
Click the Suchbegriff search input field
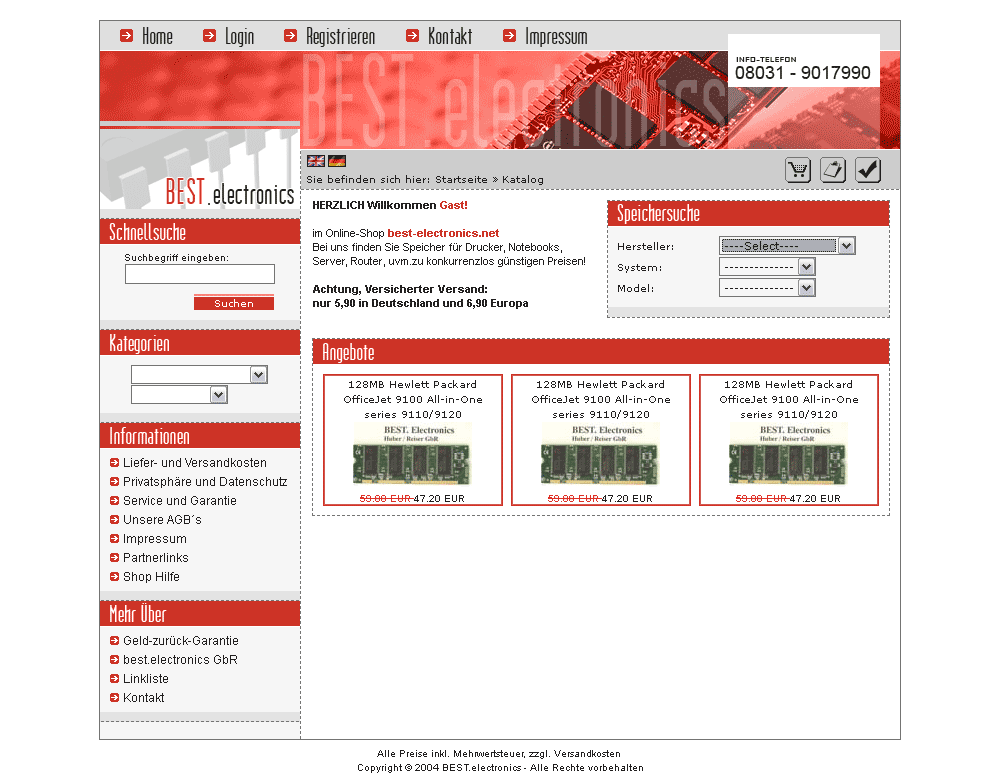[200, 274]
